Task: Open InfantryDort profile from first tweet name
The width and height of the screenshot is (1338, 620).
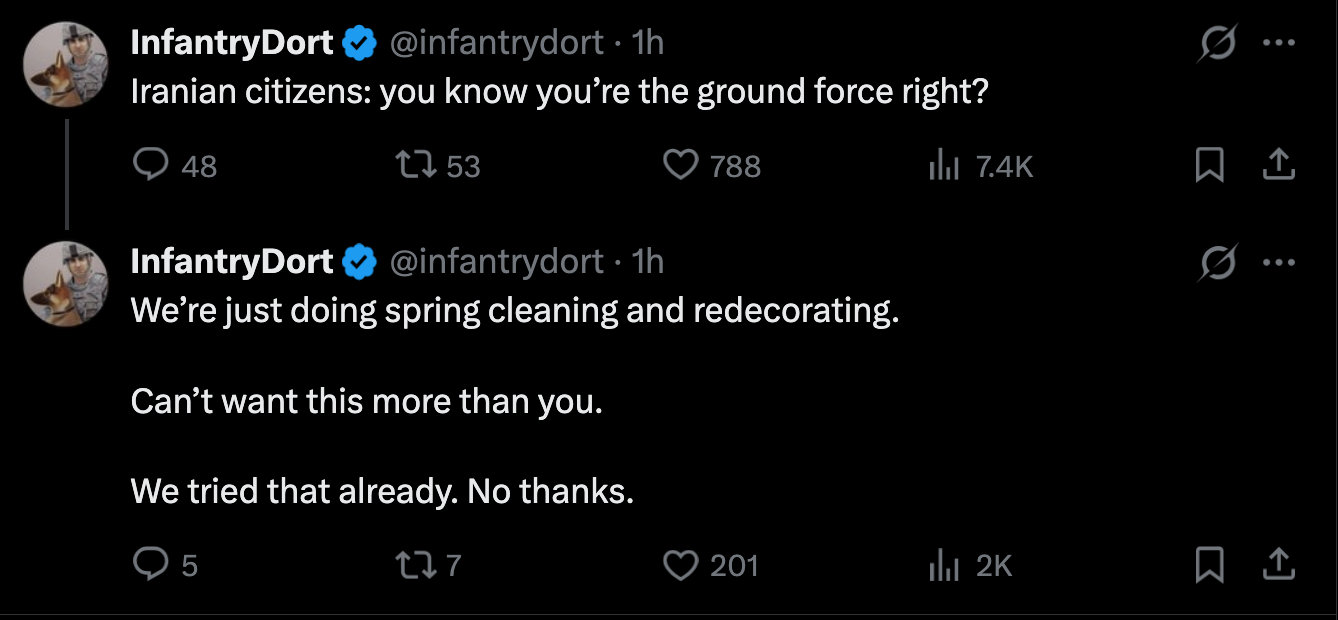Action: point(232,43)
